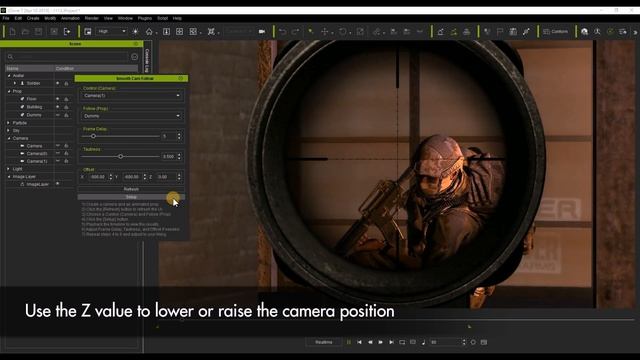This screenshot has height=360, width=640.
Task: Select the Move tool icon
Action: tap(325, 31)
